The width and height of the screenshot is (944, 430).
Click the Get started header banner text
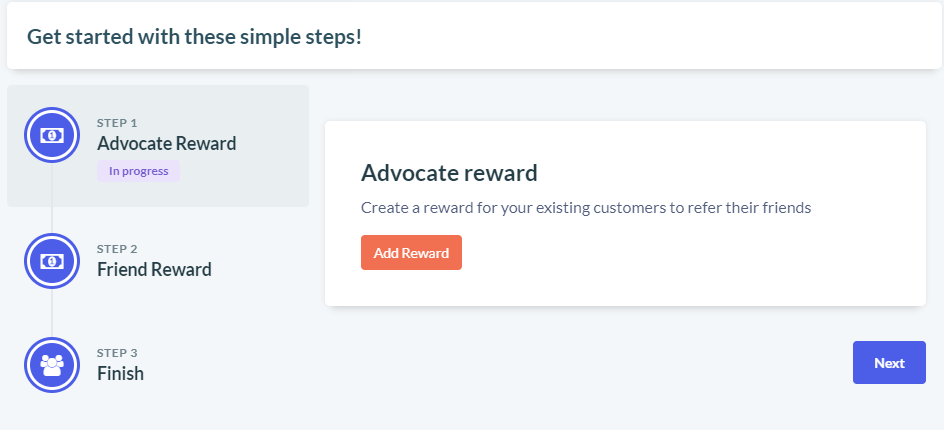194,37
